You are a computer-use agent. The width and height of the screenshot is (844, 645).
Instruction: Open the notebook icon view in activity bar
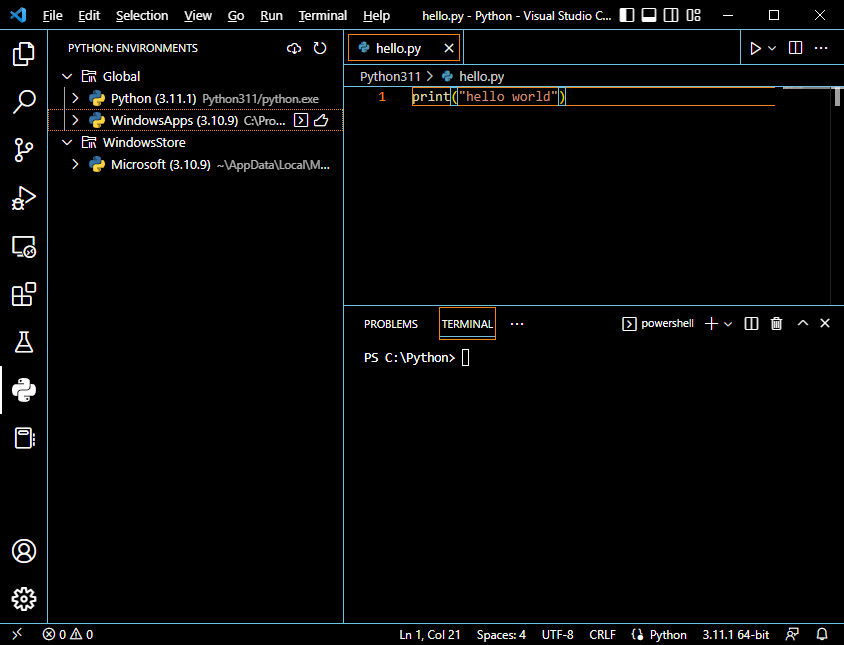pyautogui.click(x=24, y=438)
